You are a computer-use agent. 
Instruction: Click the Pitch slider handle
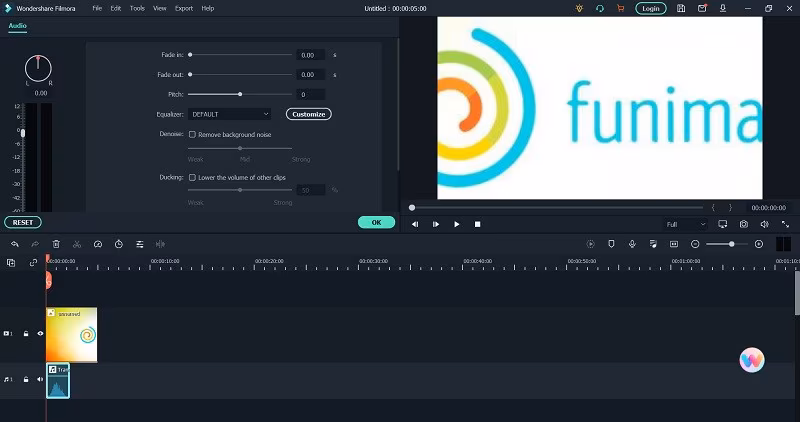[240, 94]
